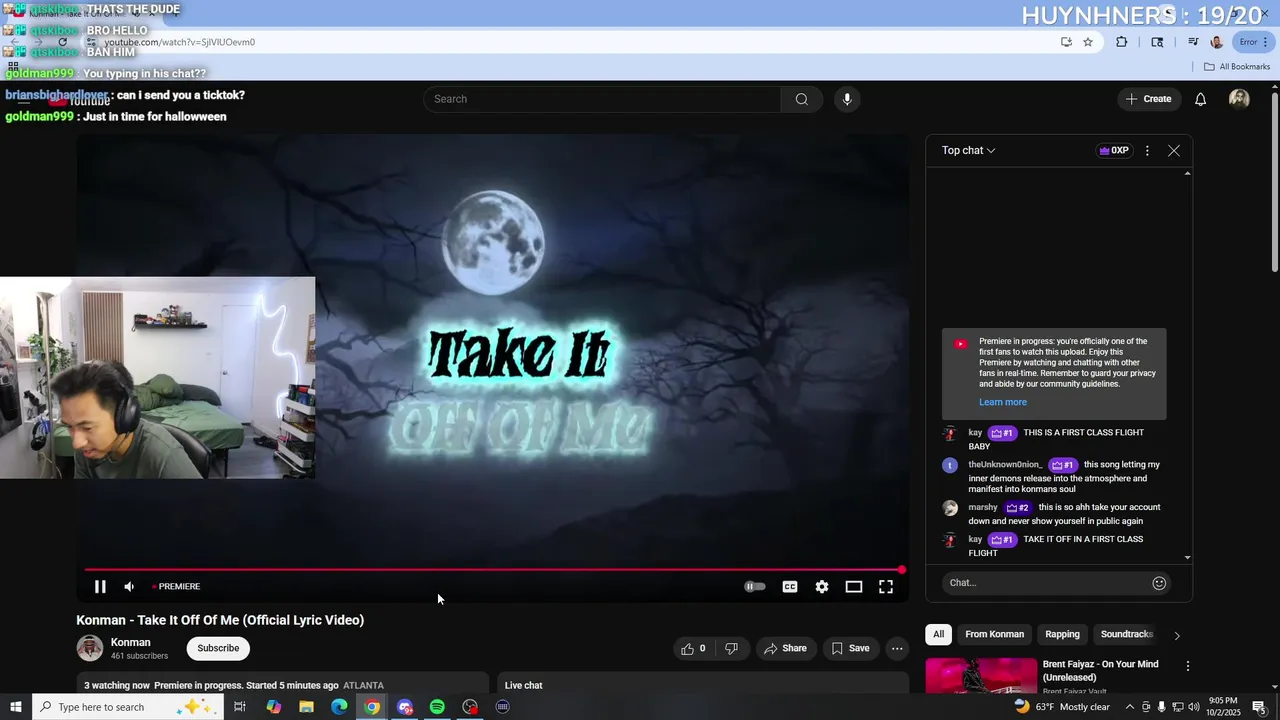
Task: Click the Chat message input
Action: pyautogui.click(x=1043, y=583)
